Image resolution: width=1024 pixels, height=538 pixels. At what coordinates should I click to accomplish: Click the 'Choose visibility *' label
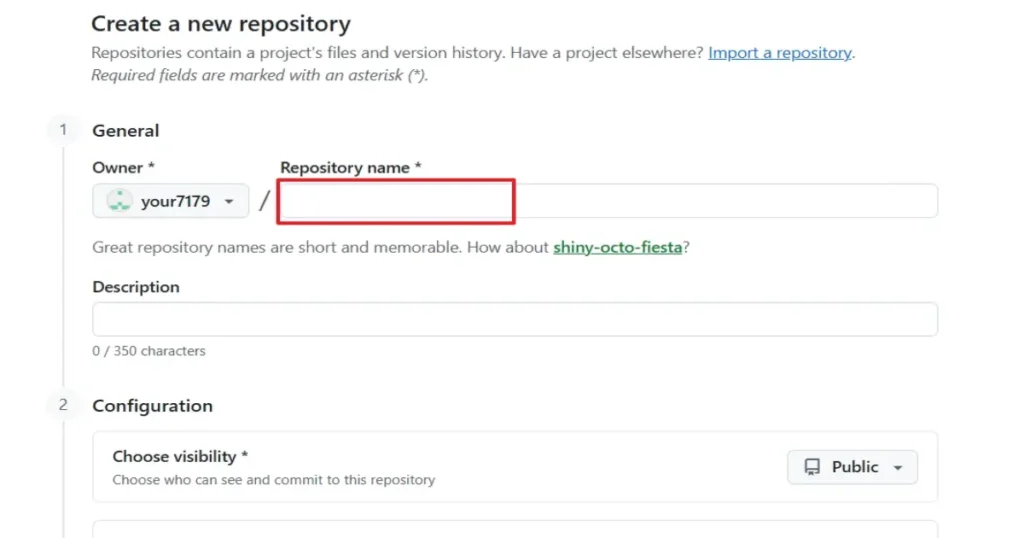(x=180, y=456)
